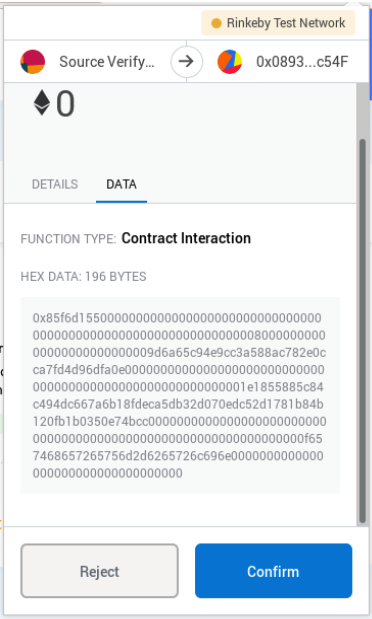This screenshot has width=372, height=619.
Task: Switch to the DETAILS tab
Action: click(55, 184)
